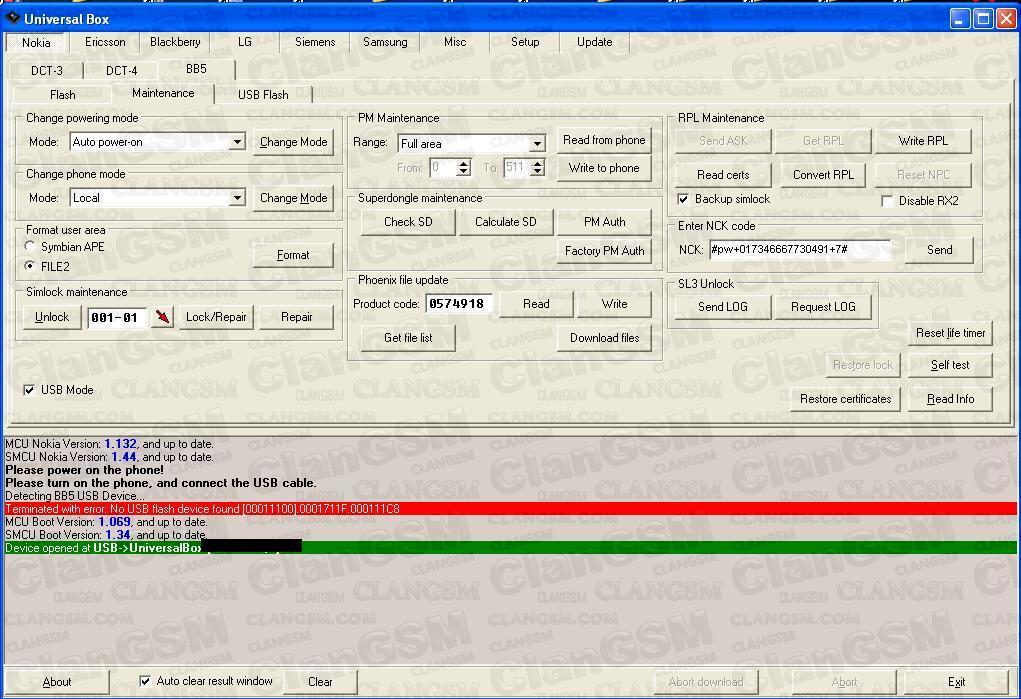The image size is (1021, 699).
Task: Click the Download files button
Action: 604,338
